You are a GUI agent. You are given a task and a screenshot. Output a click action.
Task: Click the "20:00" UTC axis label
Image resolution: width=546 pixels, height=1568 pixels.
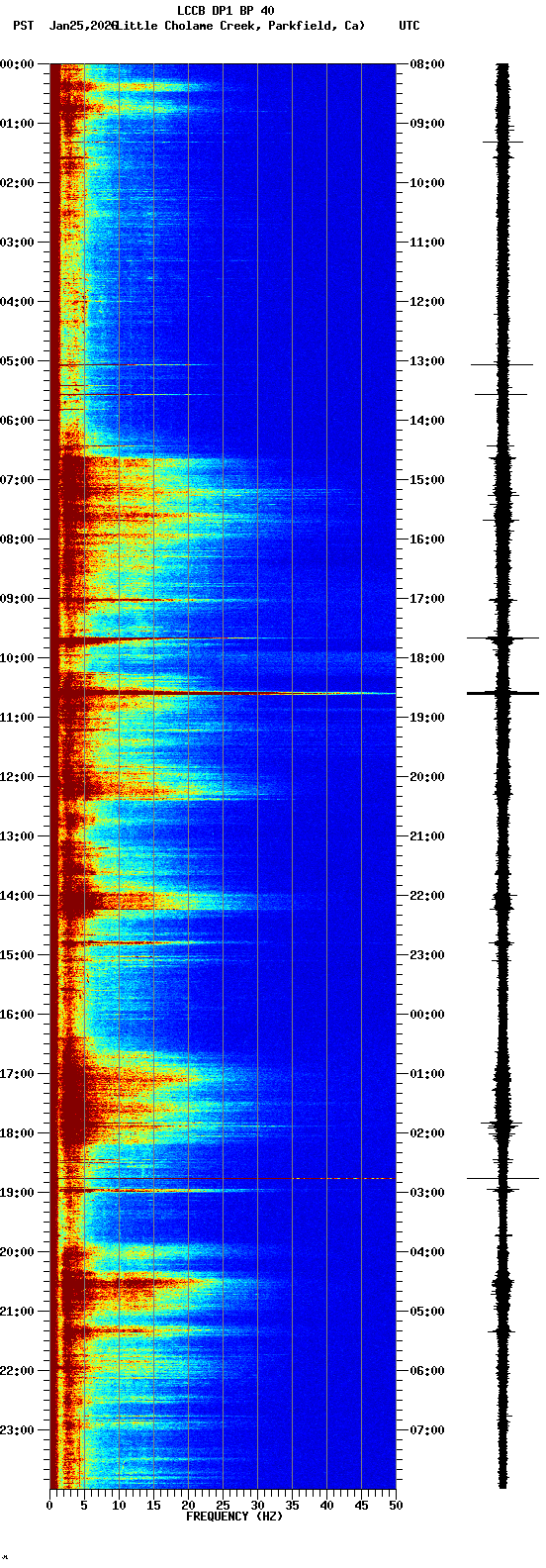[427, 777]
